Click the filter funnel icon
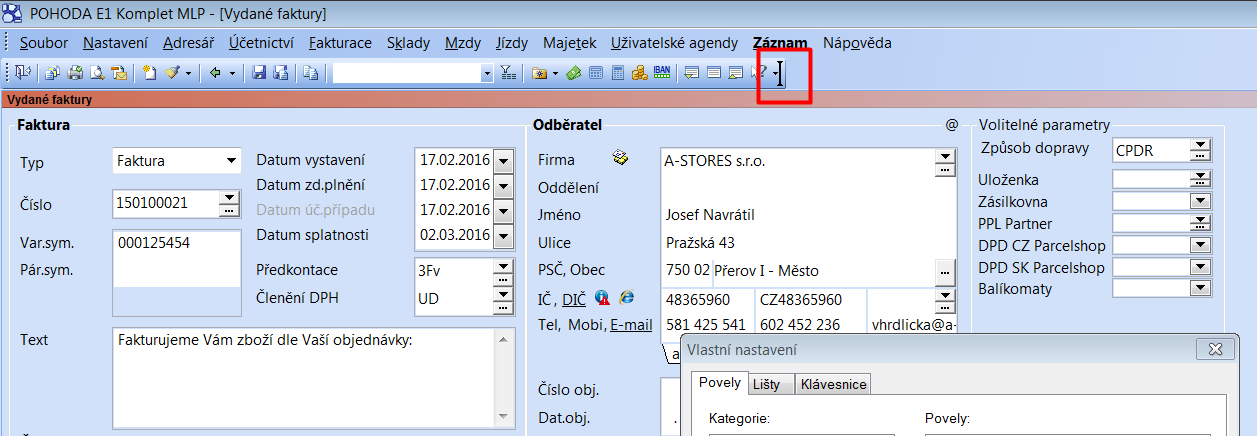Screen dimensions: 1257x436 pyautogui.click(x=508, y=72)
